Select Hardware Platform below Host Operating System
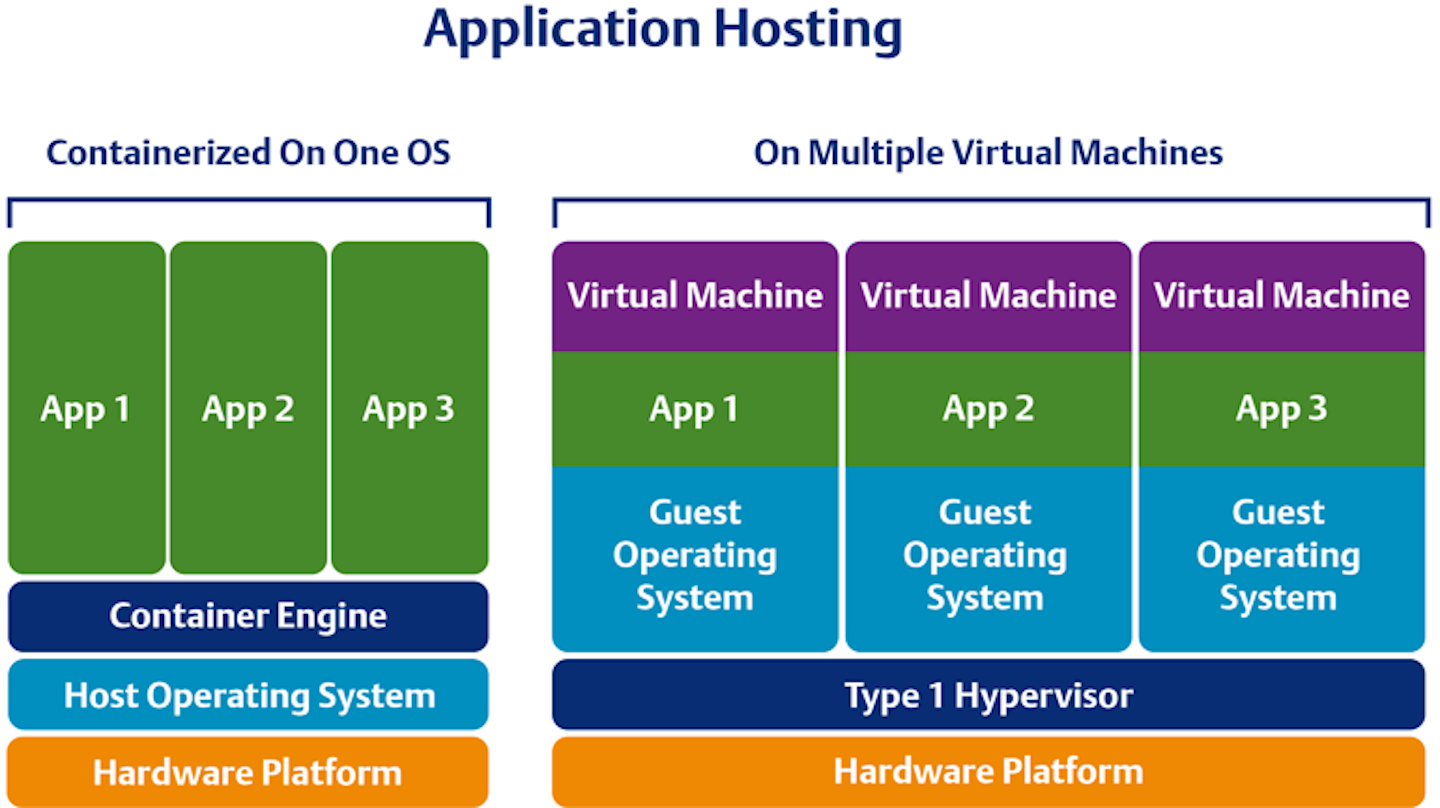 click(248, 772)
